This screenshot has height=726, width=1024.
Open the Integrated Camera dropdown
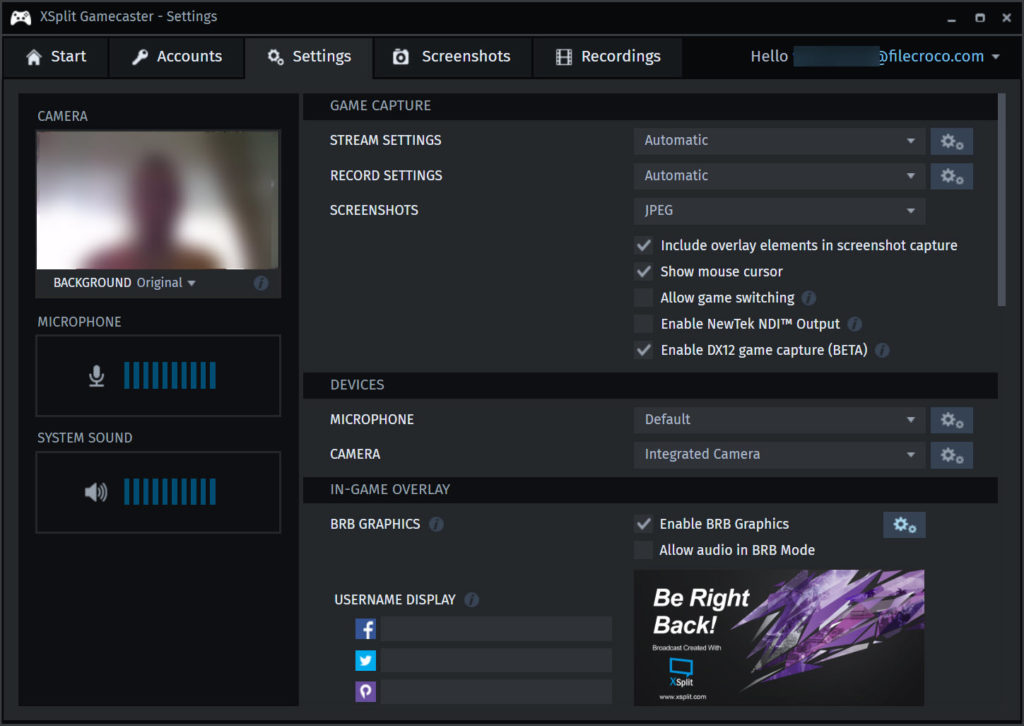pyautogui.click(x=779, y=455)
